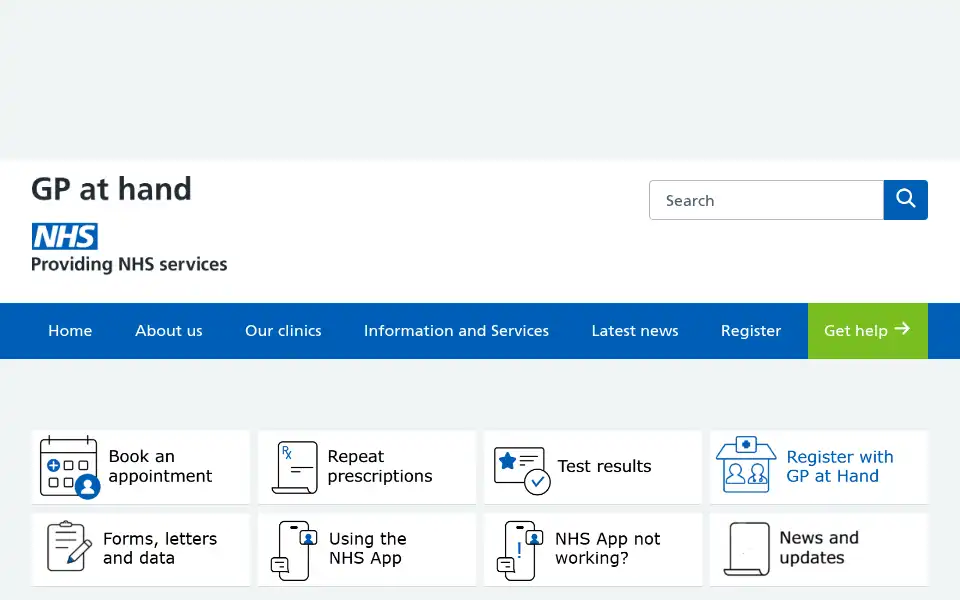Click the prescription scroll icon
Image resolution: width=960 pixels, height=600 pixels.
click(295, 467)
